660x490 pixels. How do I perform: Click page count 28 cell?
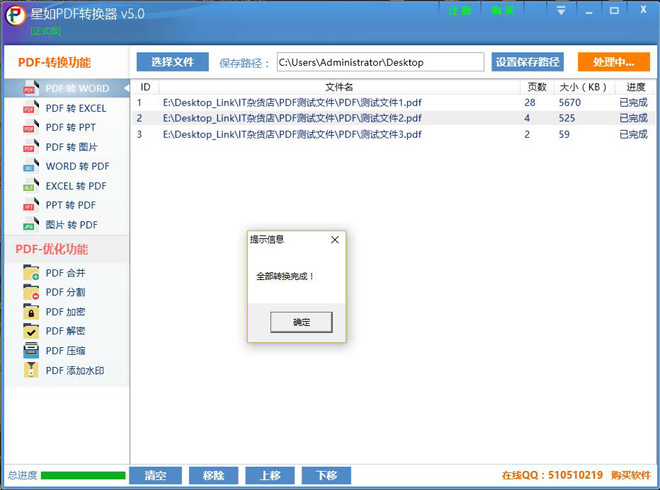530,103
